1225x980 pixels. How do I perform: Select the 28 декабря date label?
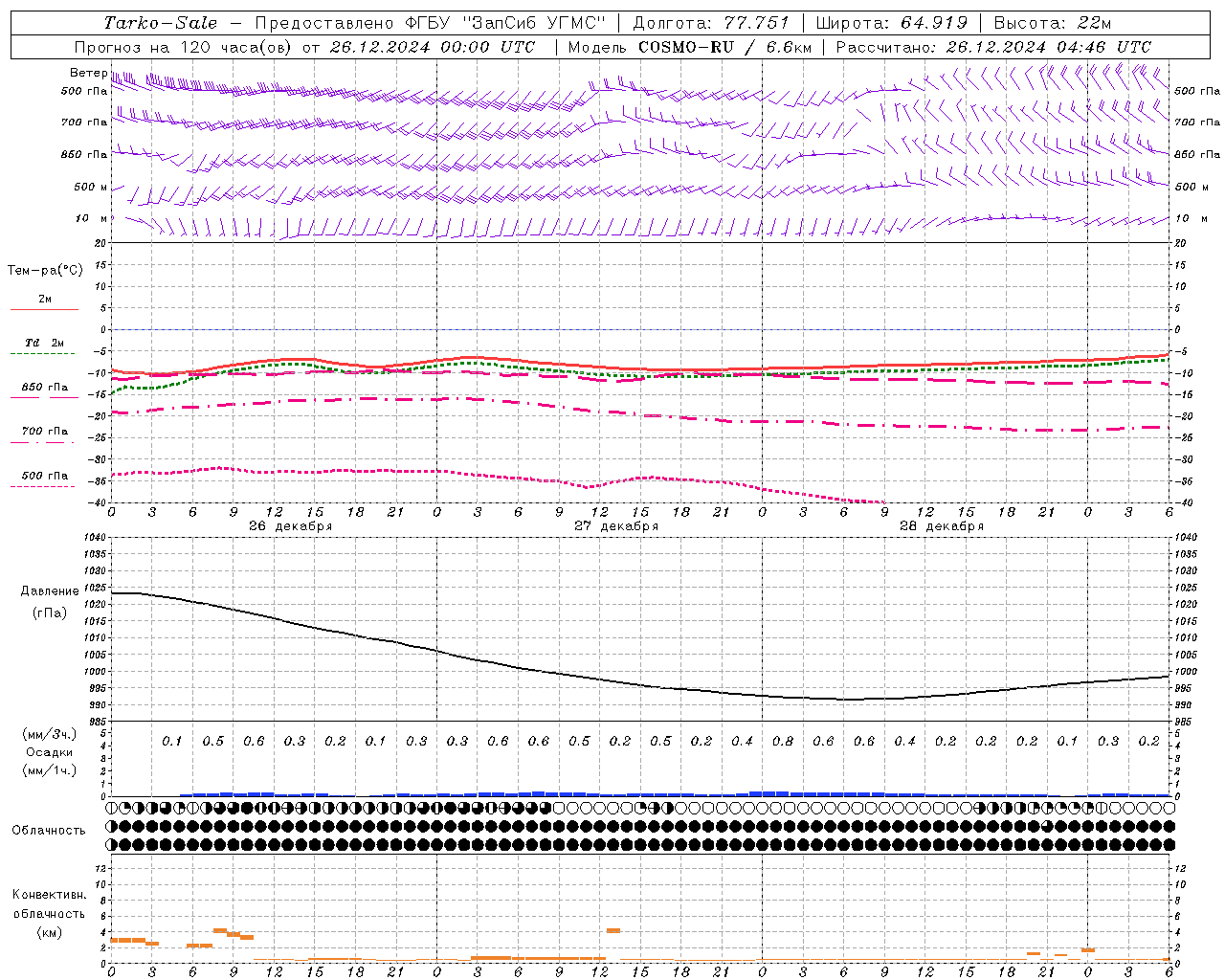pos(941,526)
